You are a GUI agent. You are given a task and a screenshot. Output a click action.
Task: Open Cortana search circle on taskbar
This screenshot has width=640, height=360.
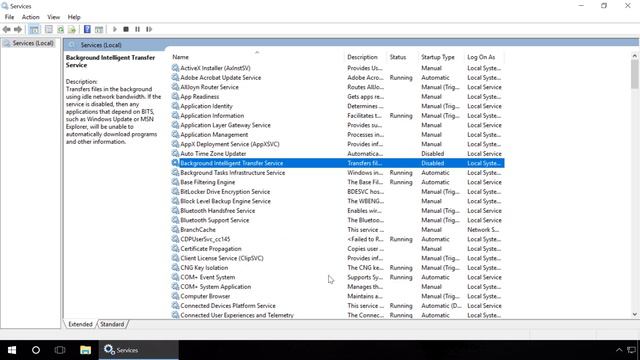click(x=36, y=350)
